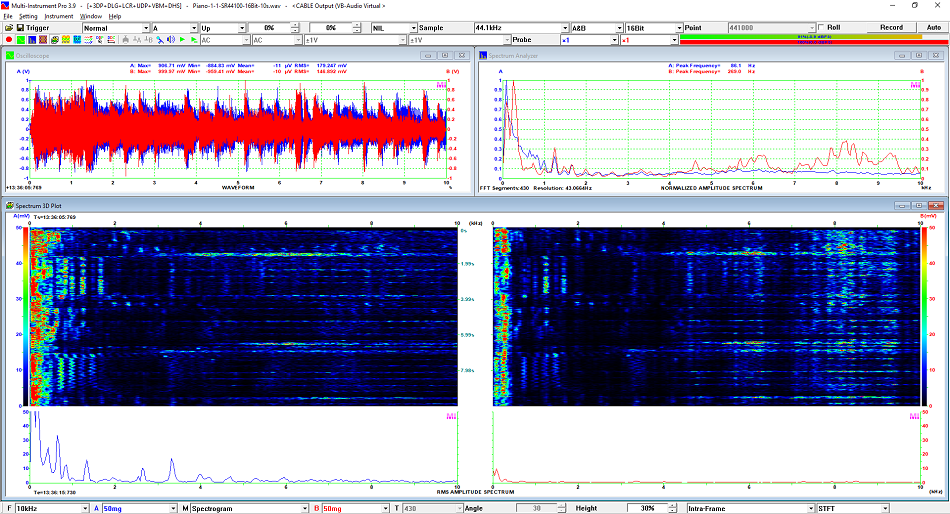
Task: Click the red record/start icon in toolbar
Action: 8,40
